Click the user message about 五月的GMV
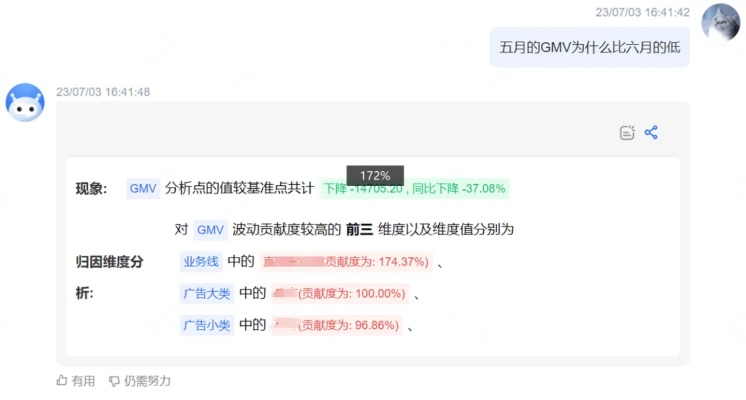The image size is (746, 400). click(x=589, y=47)
